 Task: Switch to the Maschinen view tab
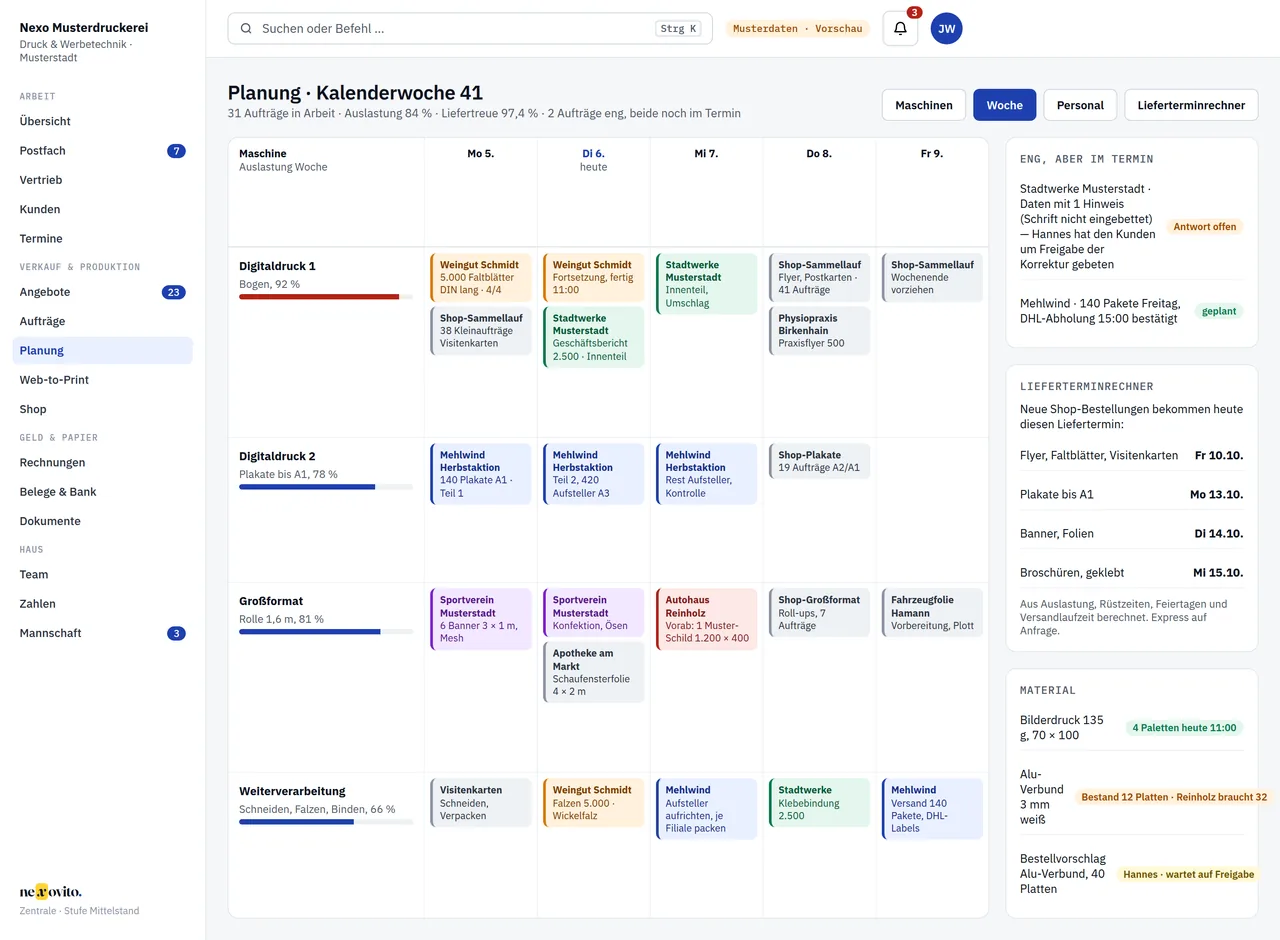(924, 105)
